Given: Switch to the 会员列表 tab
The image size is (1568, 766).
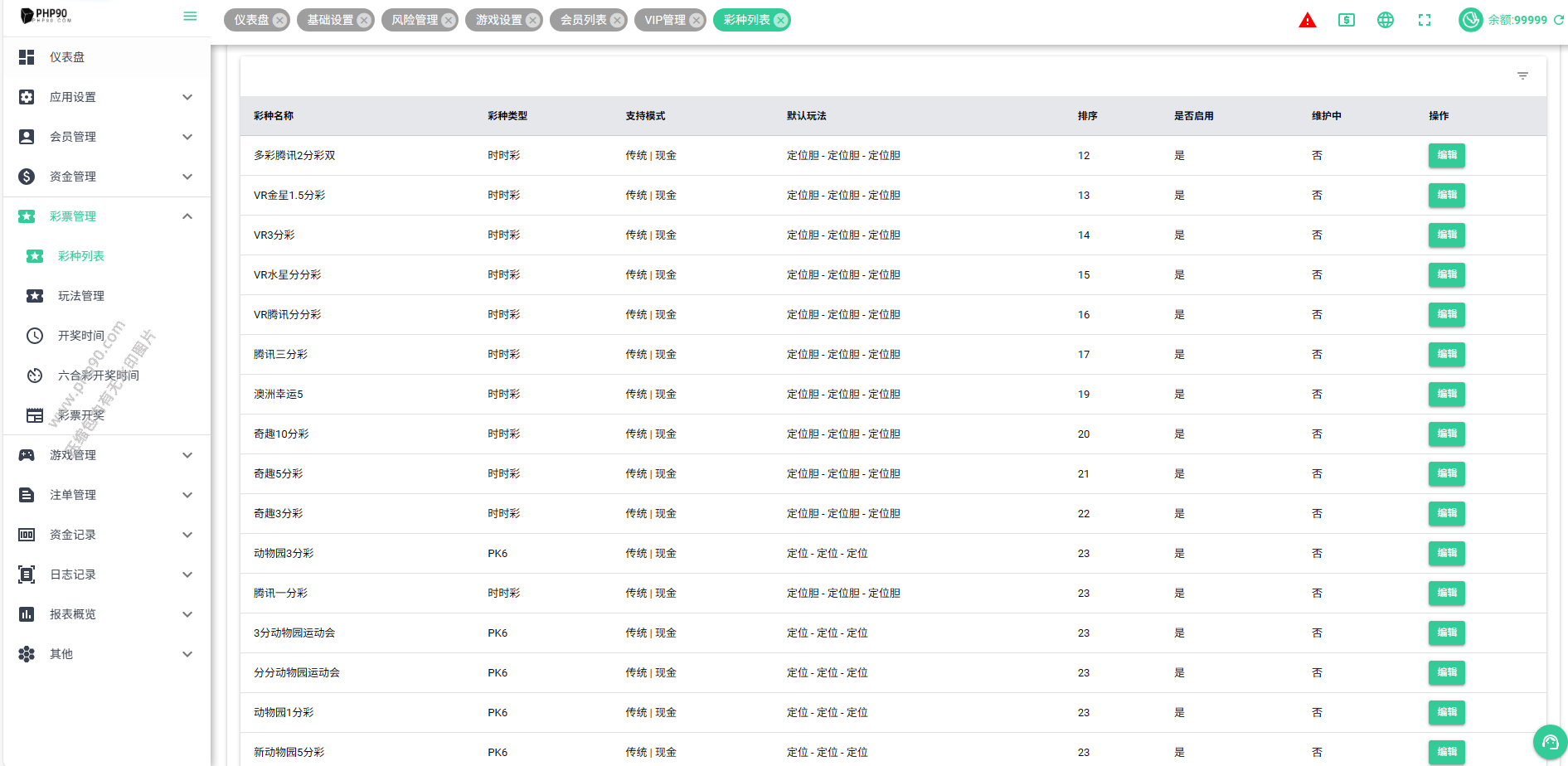Looking at the screenshot, I should (x=582, y=20).
